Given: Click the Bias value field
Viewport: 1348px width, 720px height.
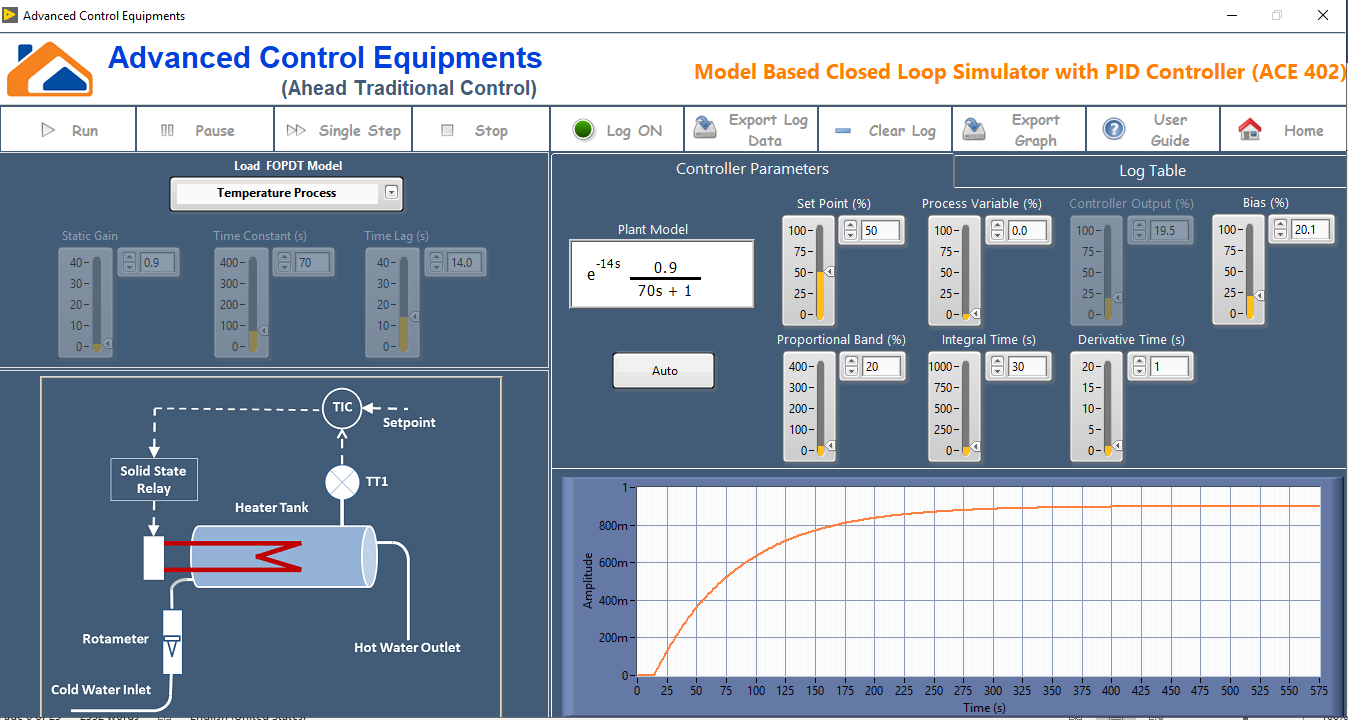Looking at the screenshot, I should pyautogui.click(x=1311, y=230).
